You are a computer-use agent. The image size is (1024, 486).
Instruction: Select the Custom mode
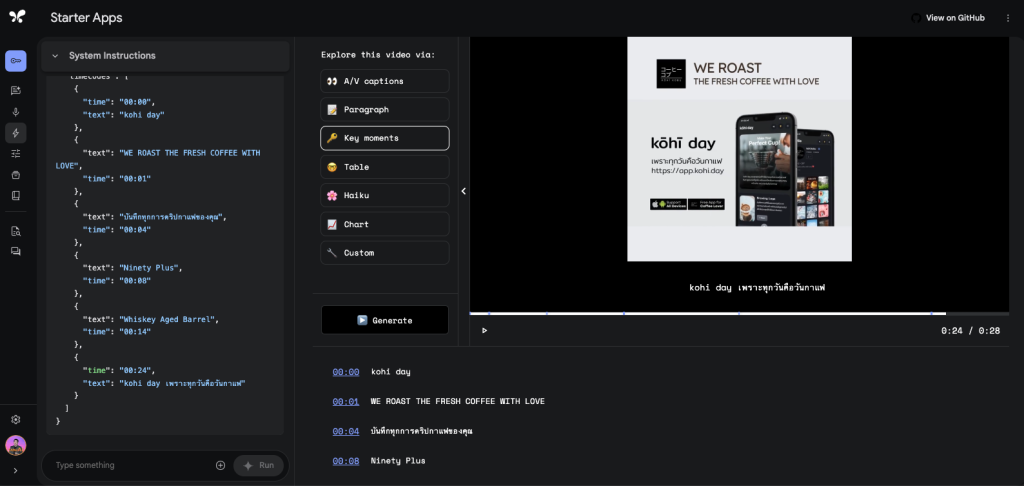point(385,253)
